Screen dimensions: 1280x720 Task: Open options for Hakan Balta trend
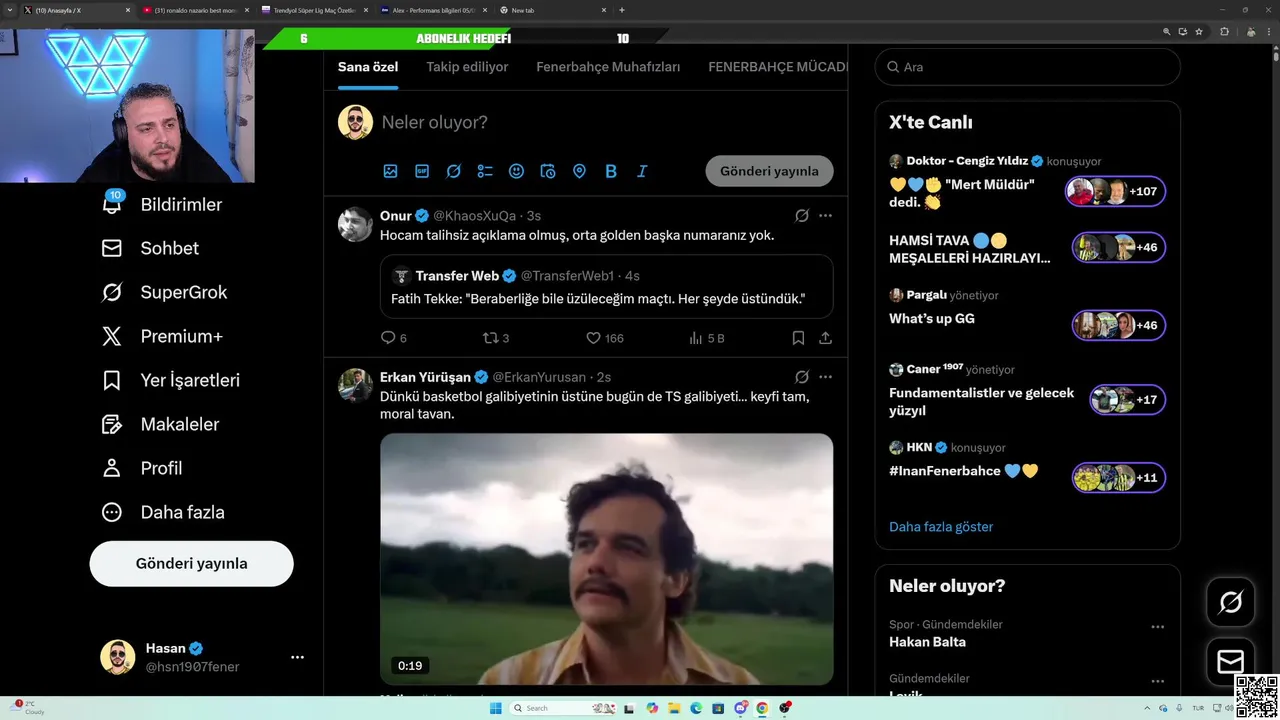(1157, 627)
